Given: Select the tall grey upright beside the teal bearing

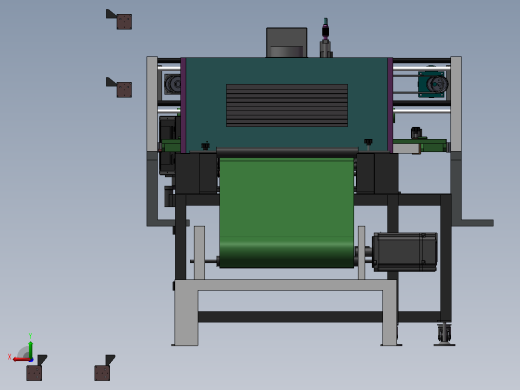Looking at the screenshot, I should 456,104.
